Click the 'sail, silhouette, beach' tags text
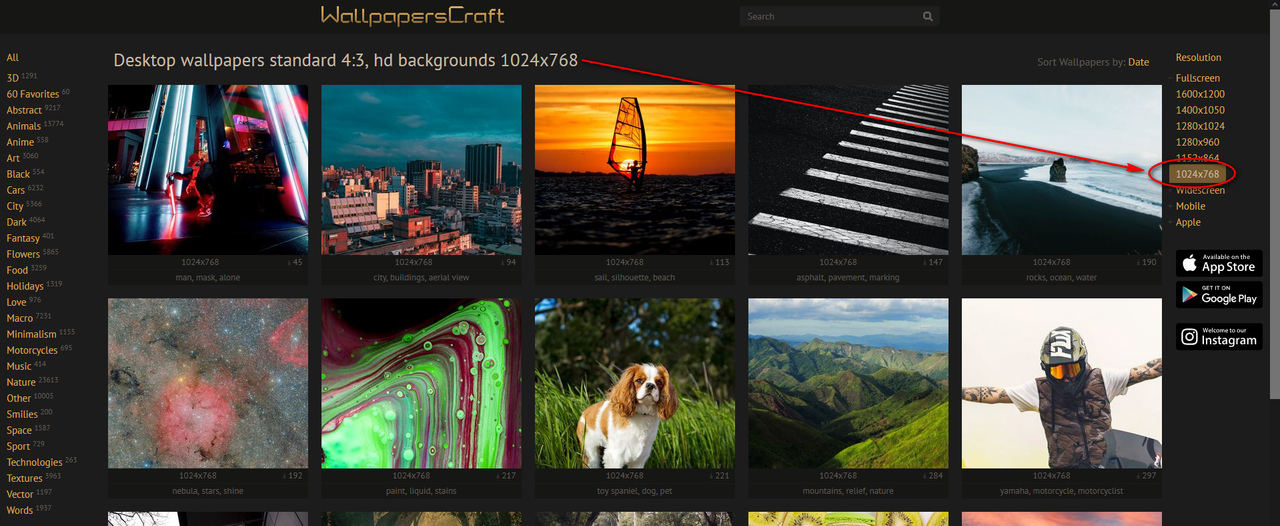This screenshot has height=526, width=1280. click(635, 277)
